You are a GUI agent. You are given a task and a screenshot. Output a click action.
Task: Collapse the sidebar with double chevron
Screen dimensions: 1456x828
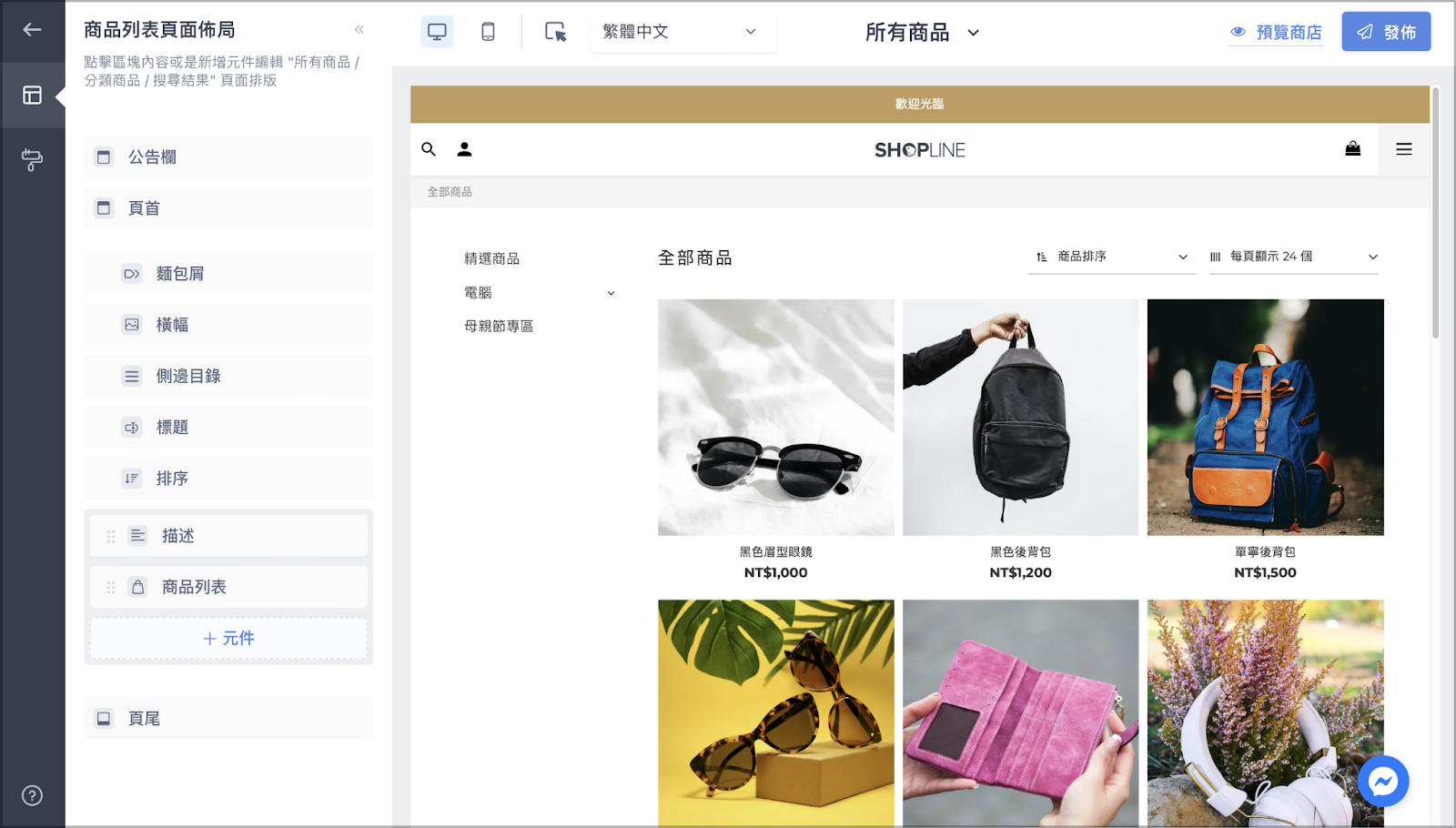359,30
